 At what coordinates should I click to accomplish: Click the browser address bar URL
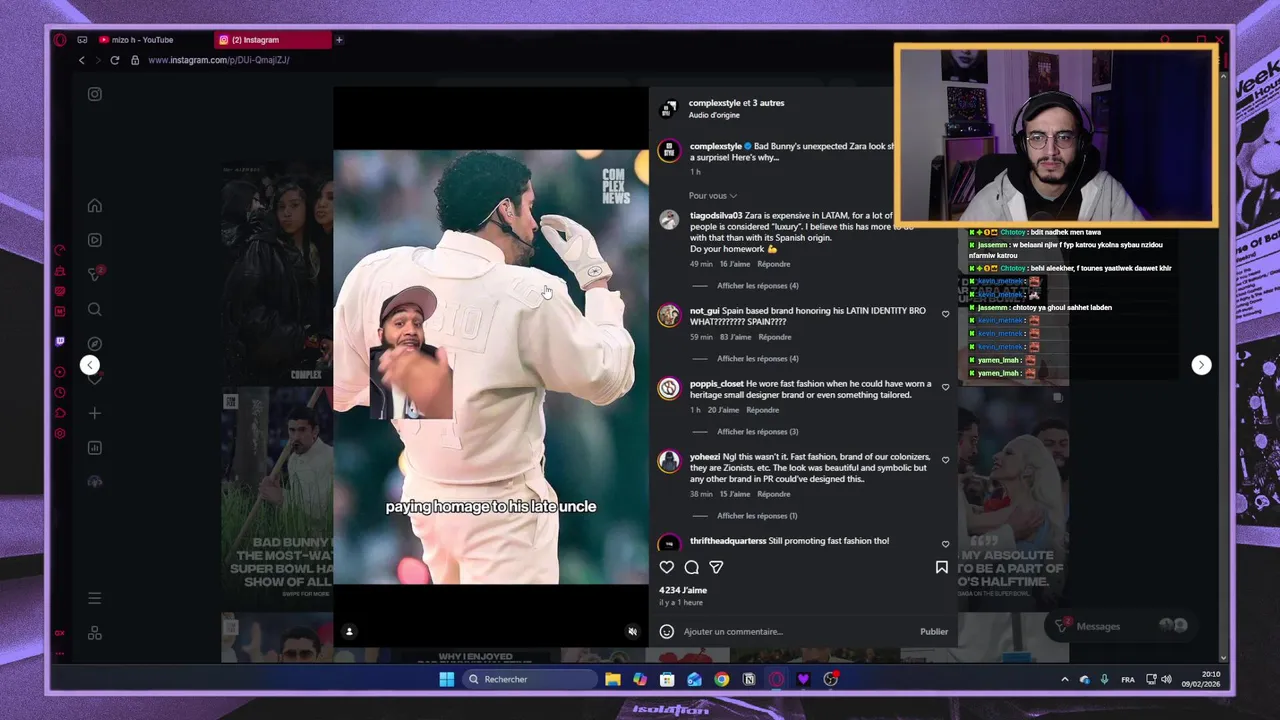point(219,60)
